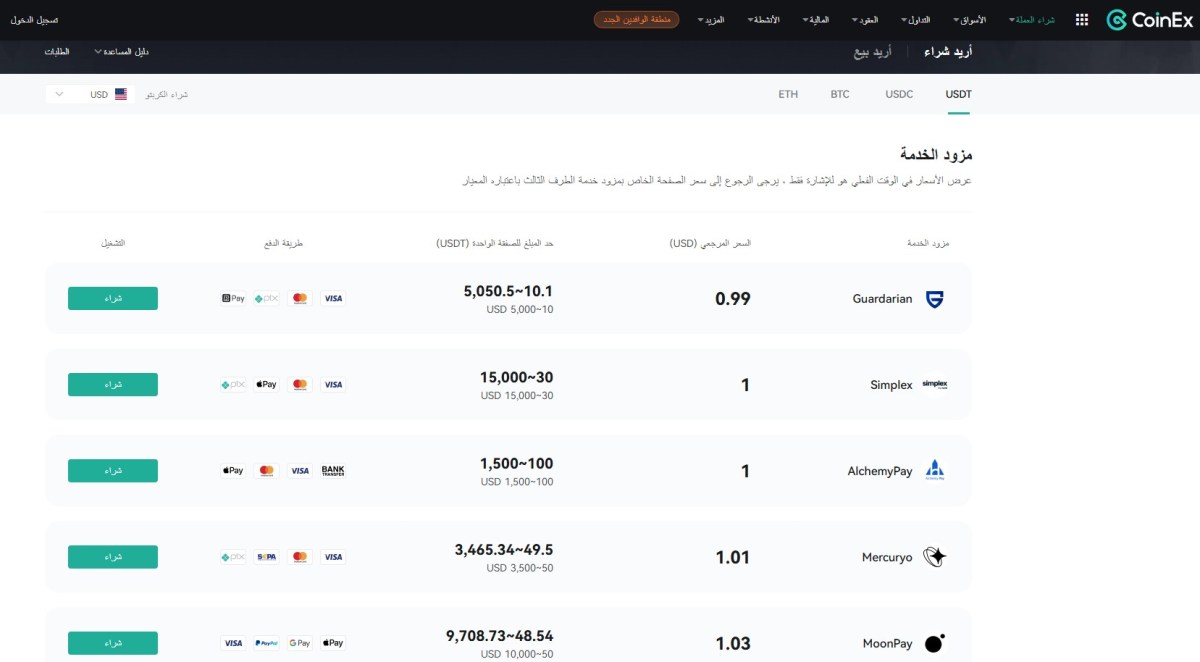The height and width of the screenshot is (662, 1200).
Task: Click Visa icon in AlchemyPay row
Action: pyautogui.click(x=299, y=471)
